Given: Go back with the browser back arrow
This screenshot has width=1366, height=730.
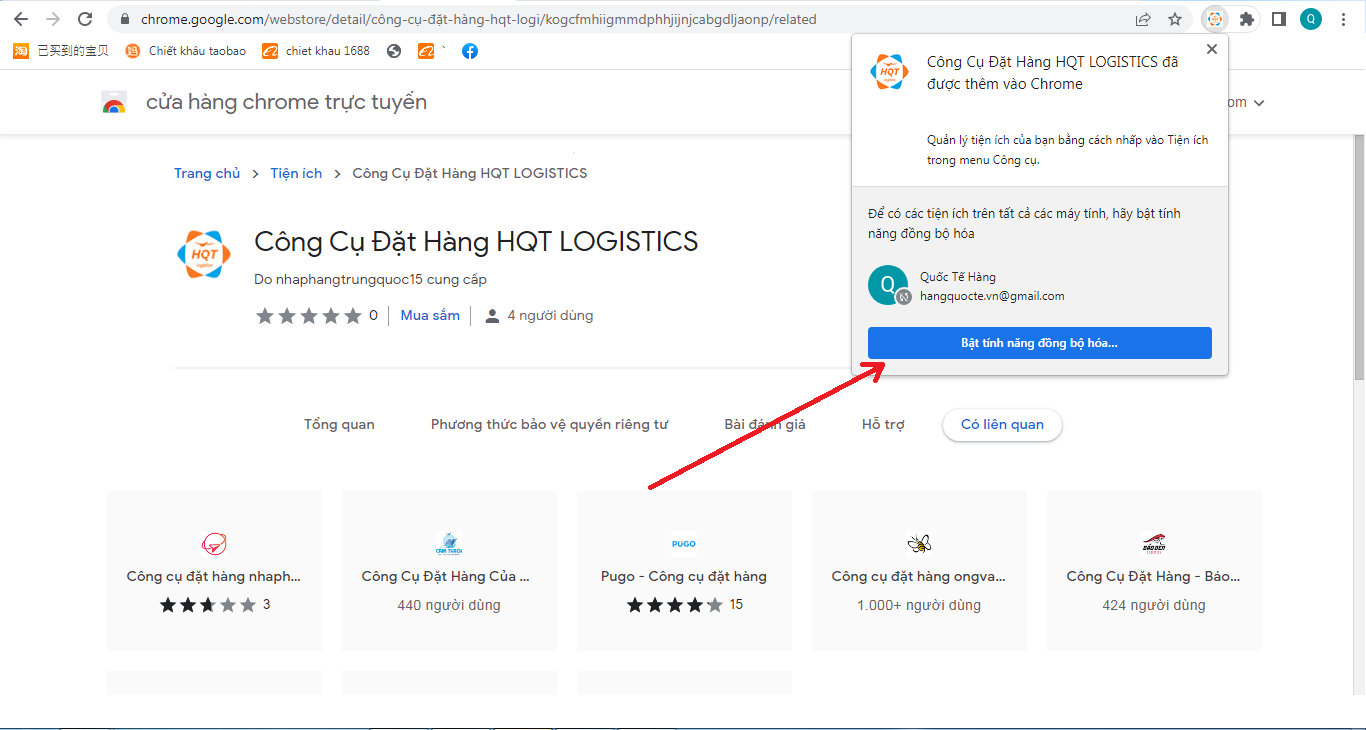Looking at the screenshot, I should [x=21, y=19].
